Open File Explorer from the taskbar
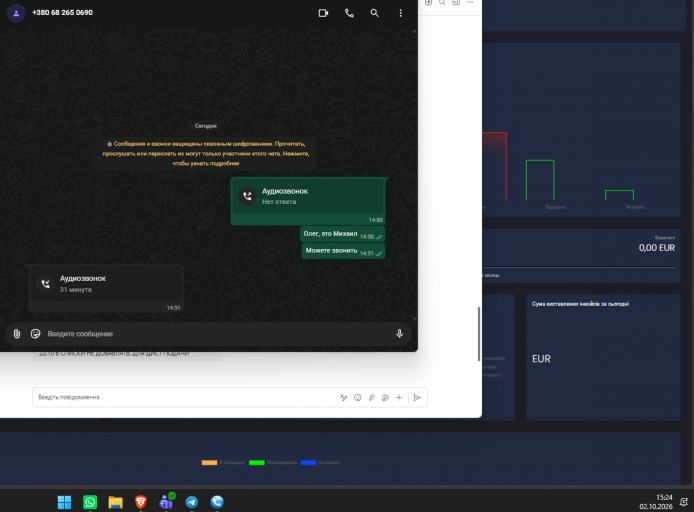Image resolution: width=694 pixels, height=512 pixels. (x=116, y=502)
